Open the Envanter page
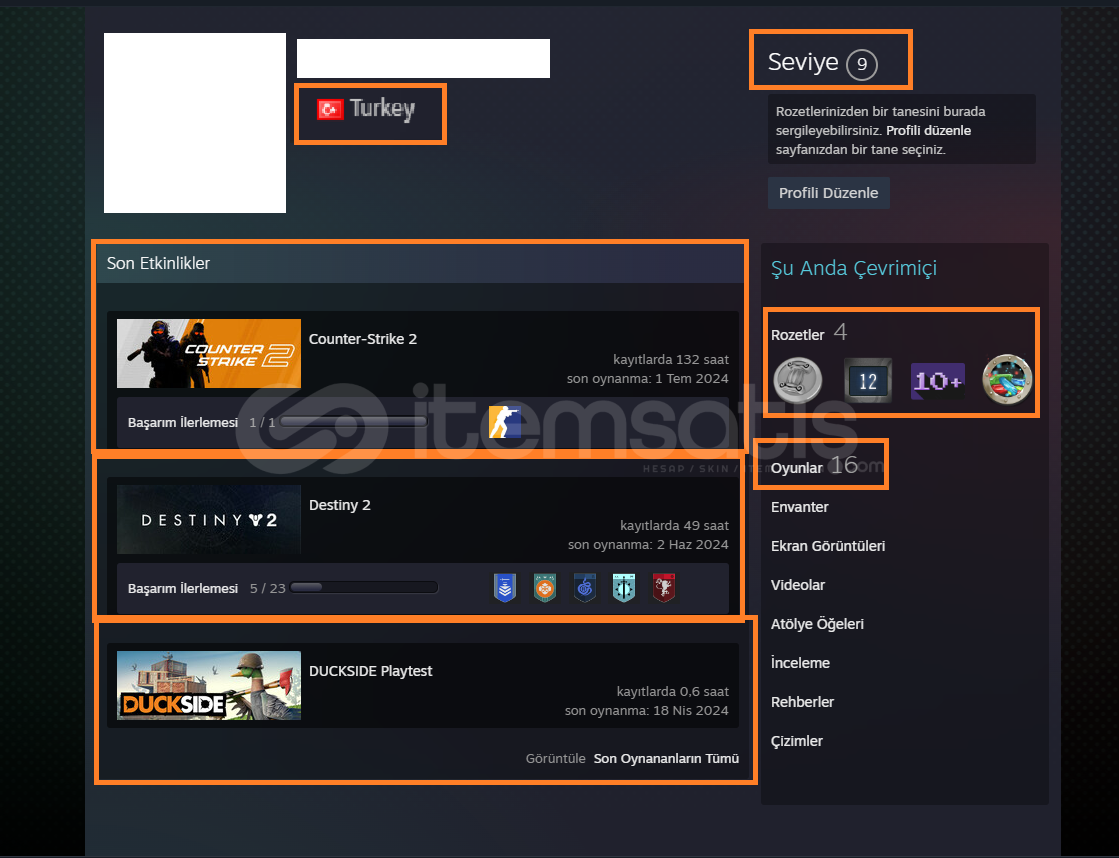The height and width of the screenshot is (858, 1119). click(x=799, y=507)
